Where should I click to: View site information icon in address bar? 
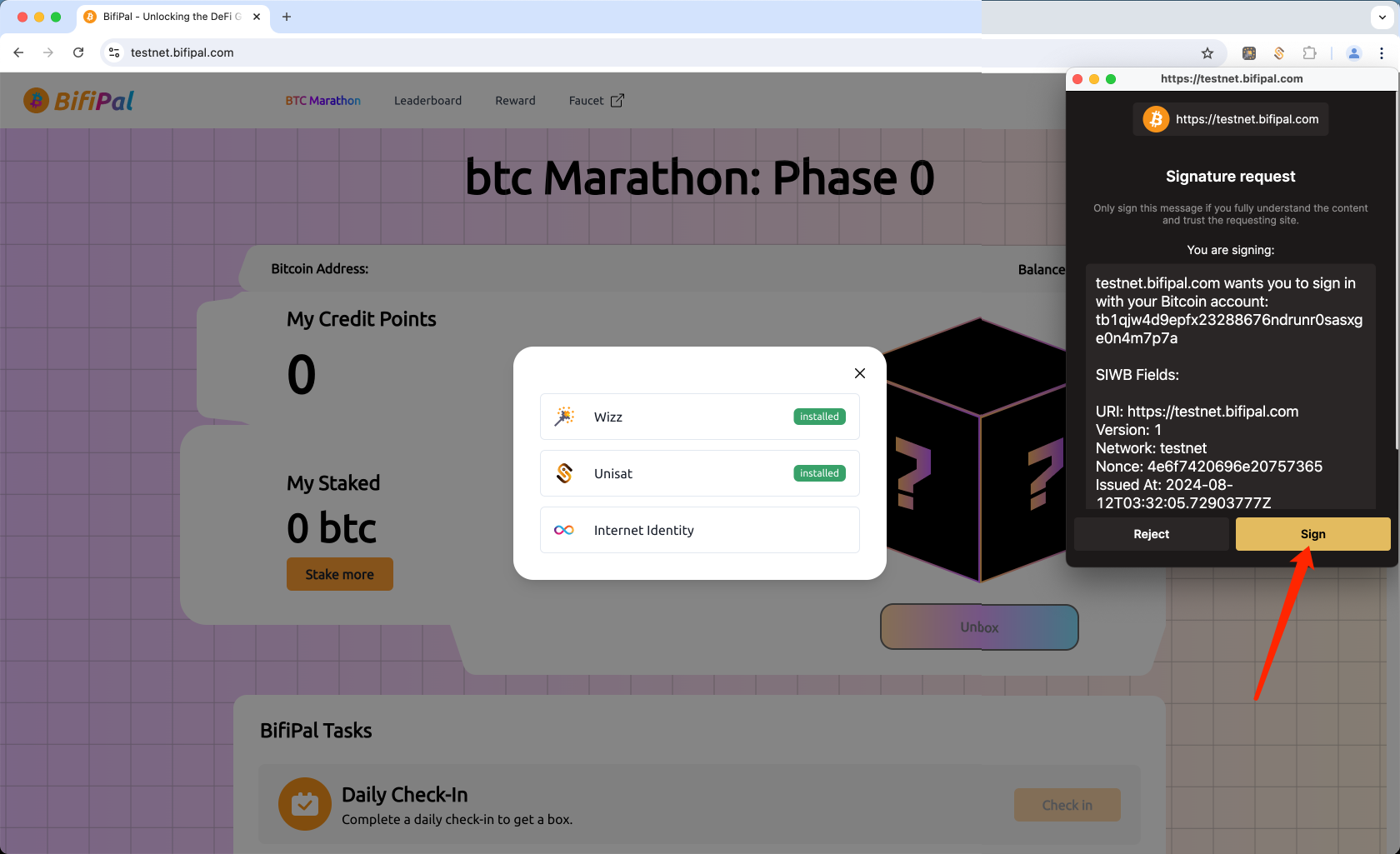pyautogui.click(x=115, y=52)
